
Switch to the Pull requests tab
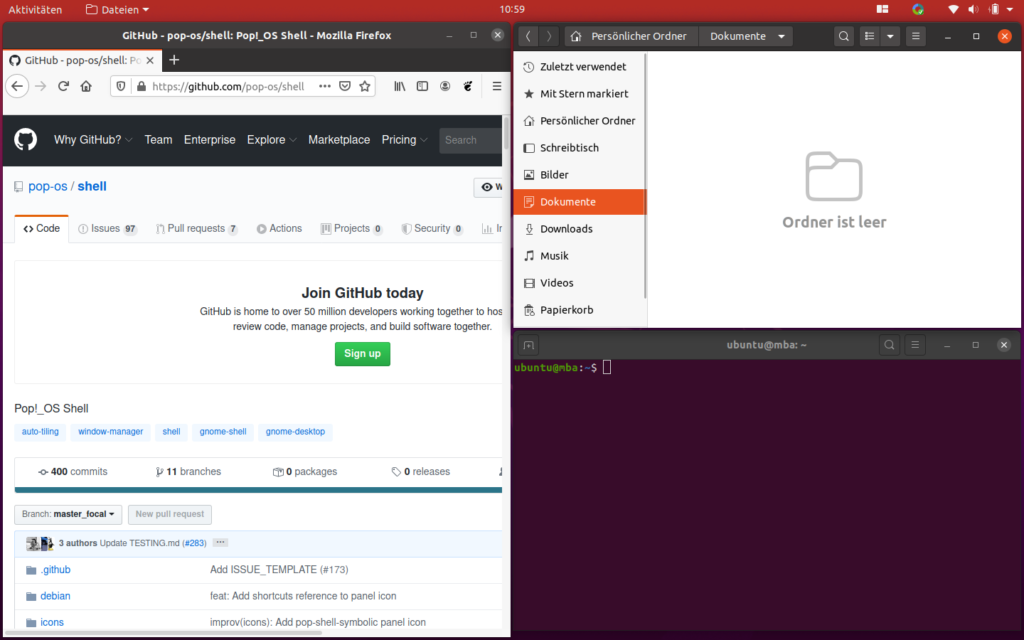[x=197, y=229]
